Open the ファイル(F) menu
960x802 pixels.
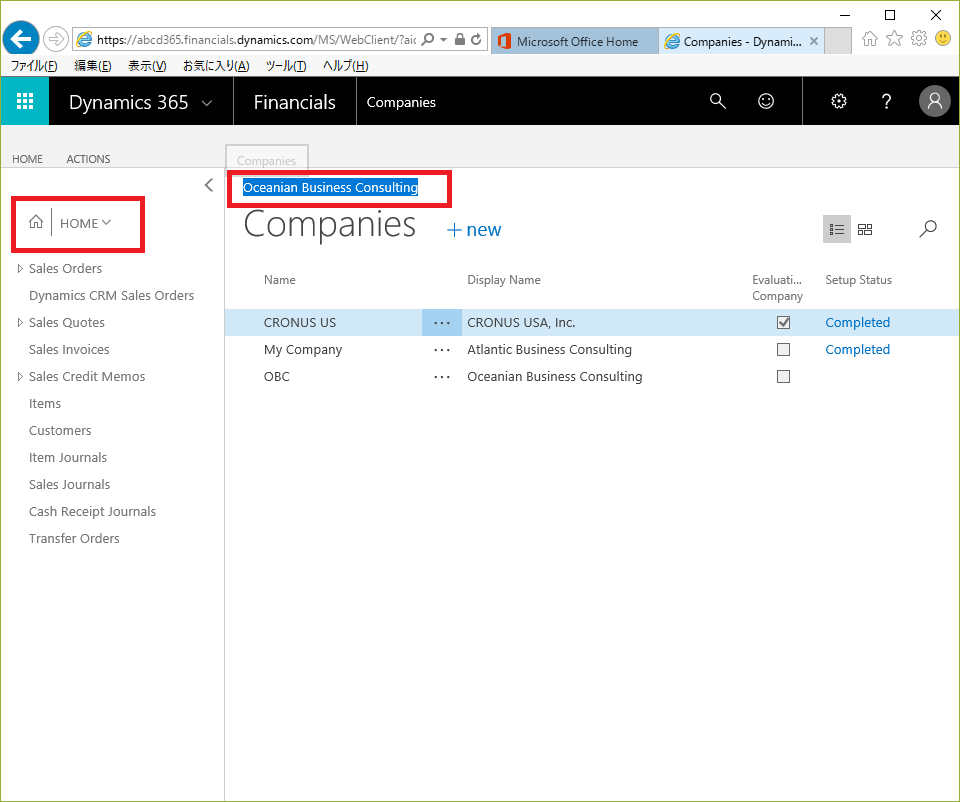[34, 66]
